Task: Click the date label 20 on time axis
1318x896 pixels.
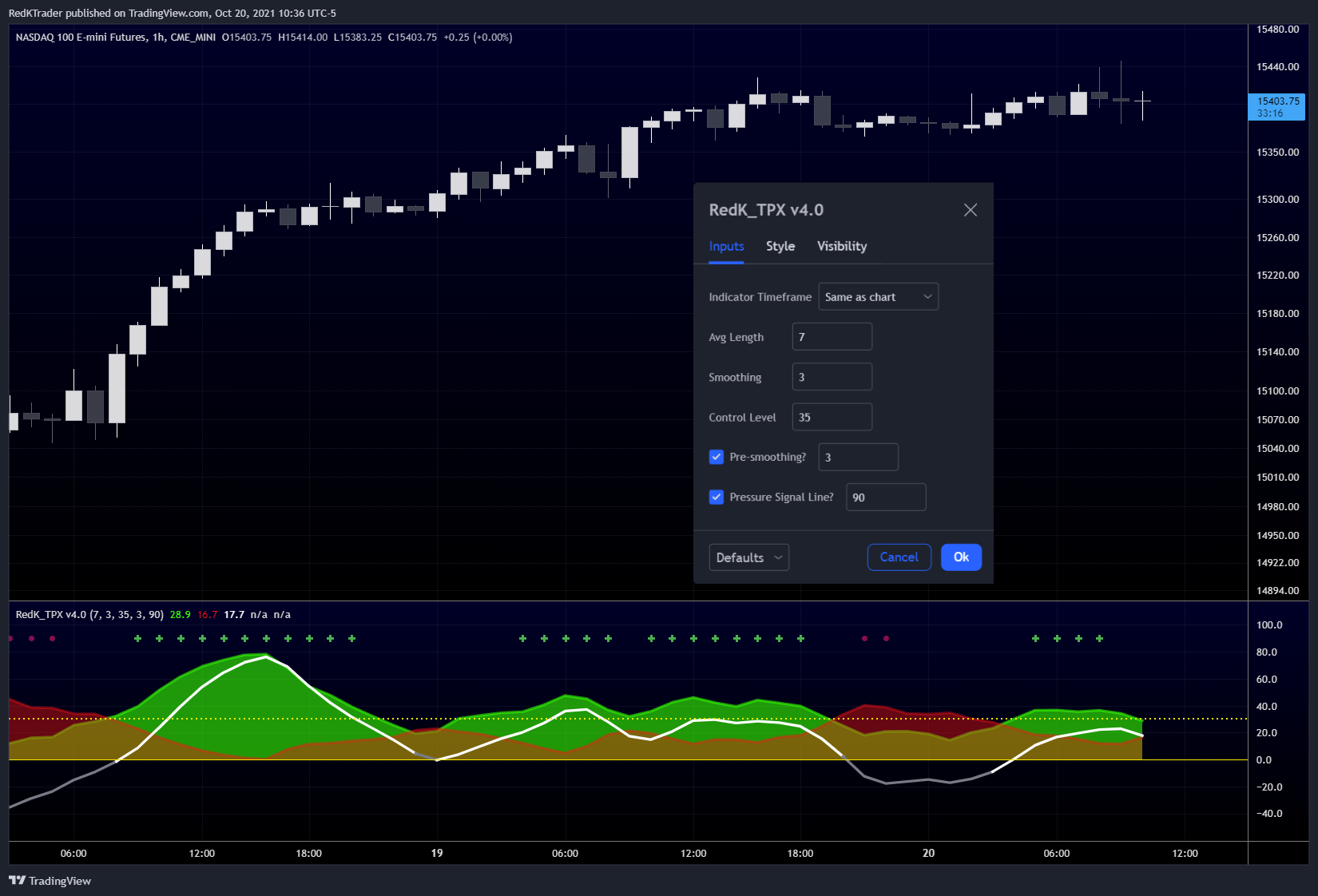Action: coord(928,853)
